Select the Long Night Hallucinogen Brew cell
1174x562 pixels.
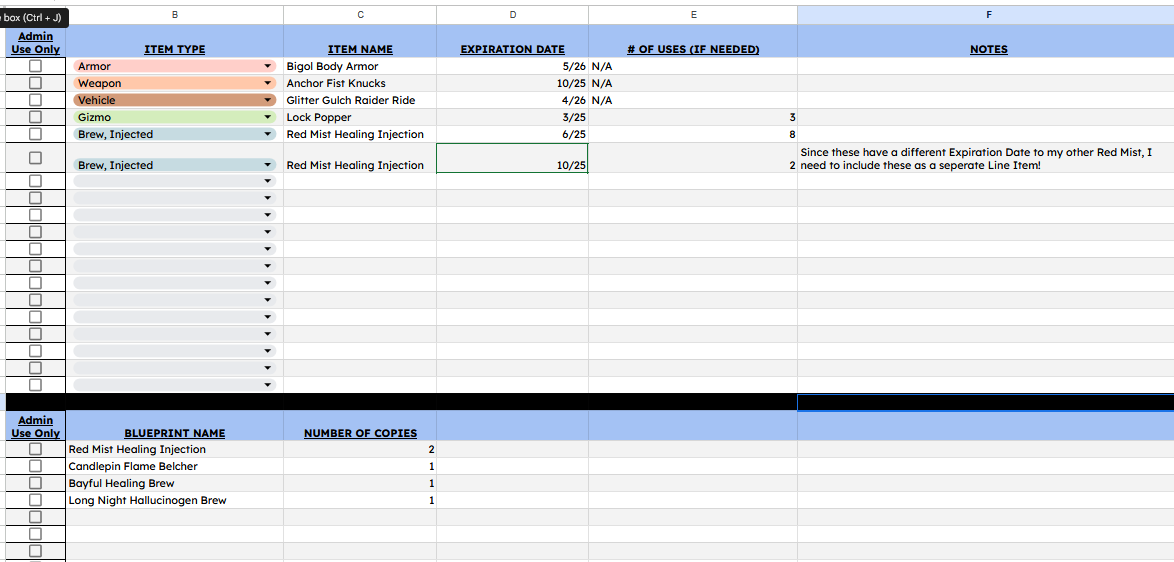coord(174,500)
